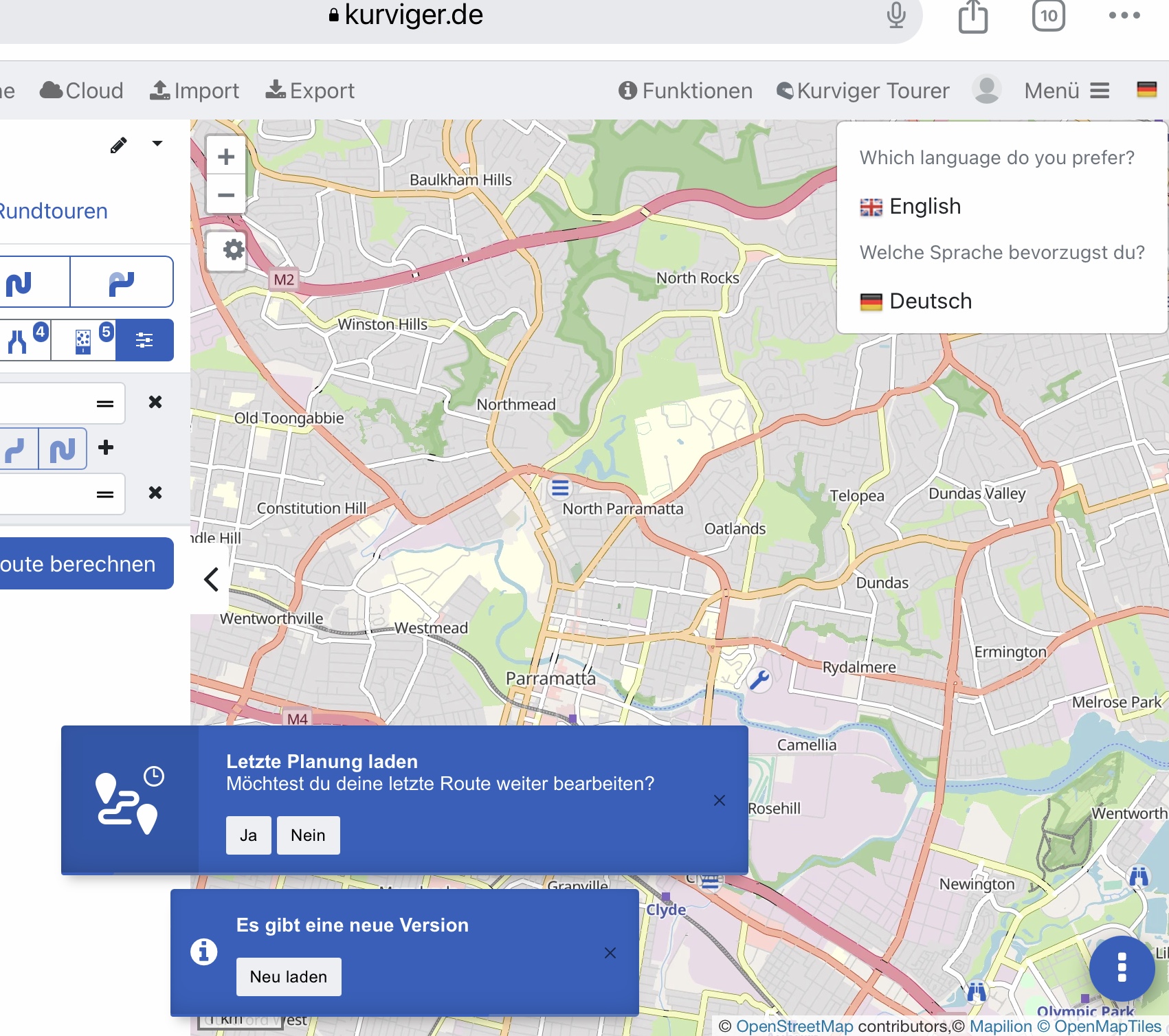The image size is (1169, 1036).
Task: Click the pencil edit icon in sidebar
Action: pos(118,145)
